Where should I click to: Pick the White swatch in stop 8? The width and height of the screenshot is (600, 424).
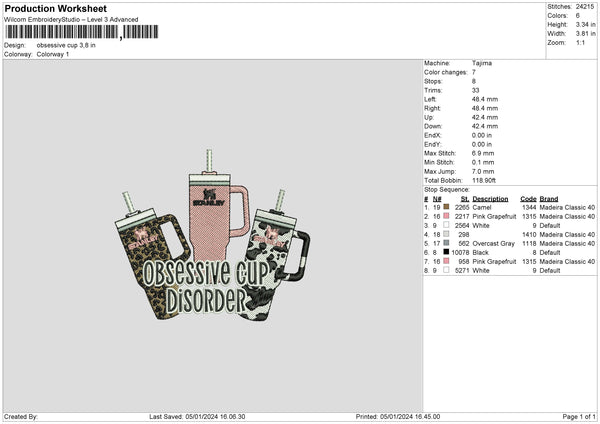pyautogui.click(x=446, y=270)
